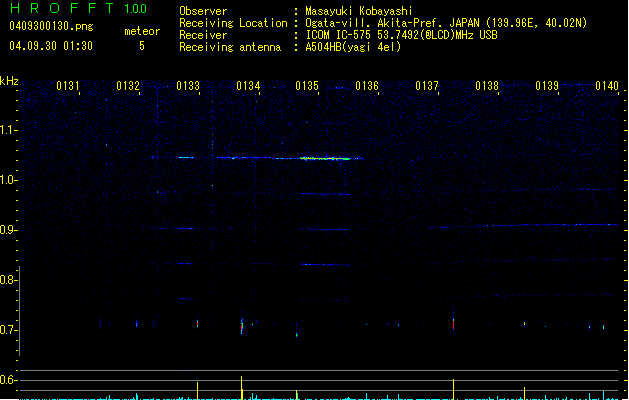Click time marker 0131
Viewport: 629px width, 400px height.
(68, 86)
